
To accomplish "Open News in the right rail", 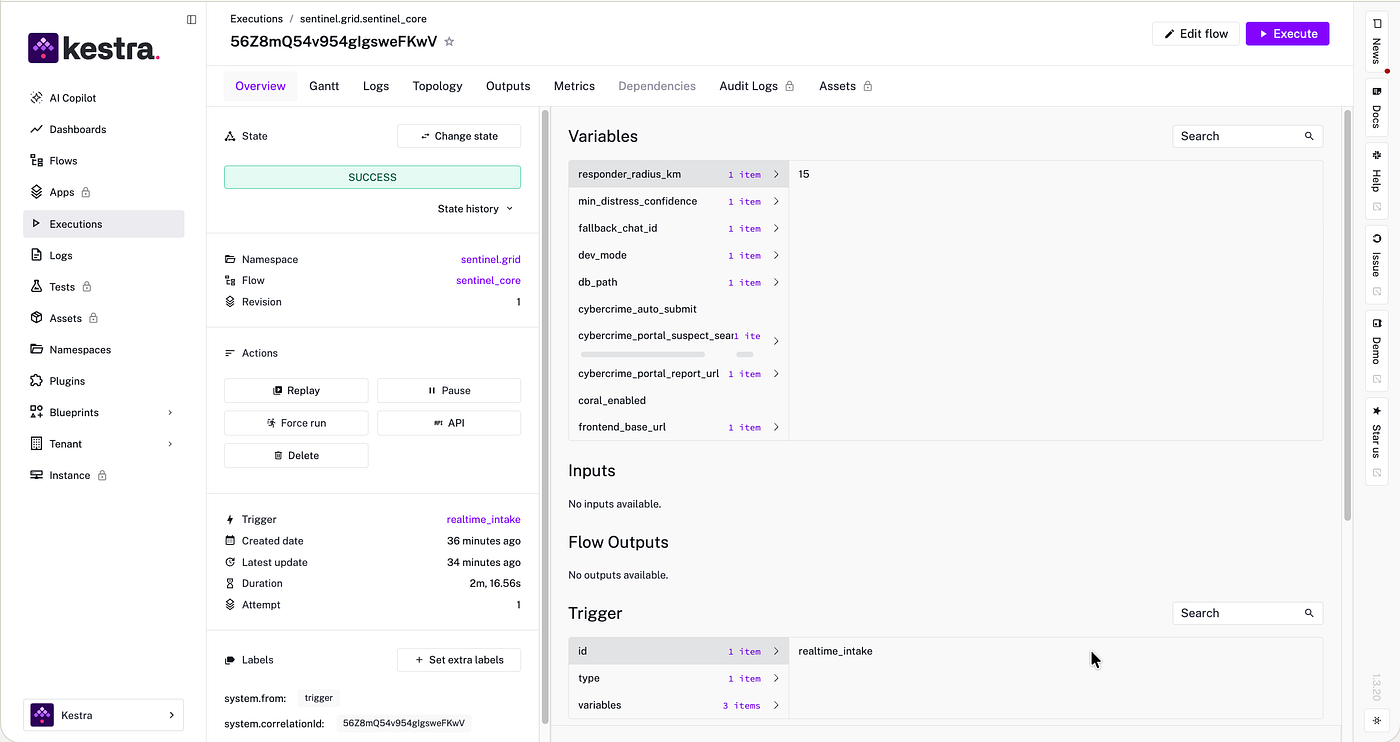I will point(1376,40).
